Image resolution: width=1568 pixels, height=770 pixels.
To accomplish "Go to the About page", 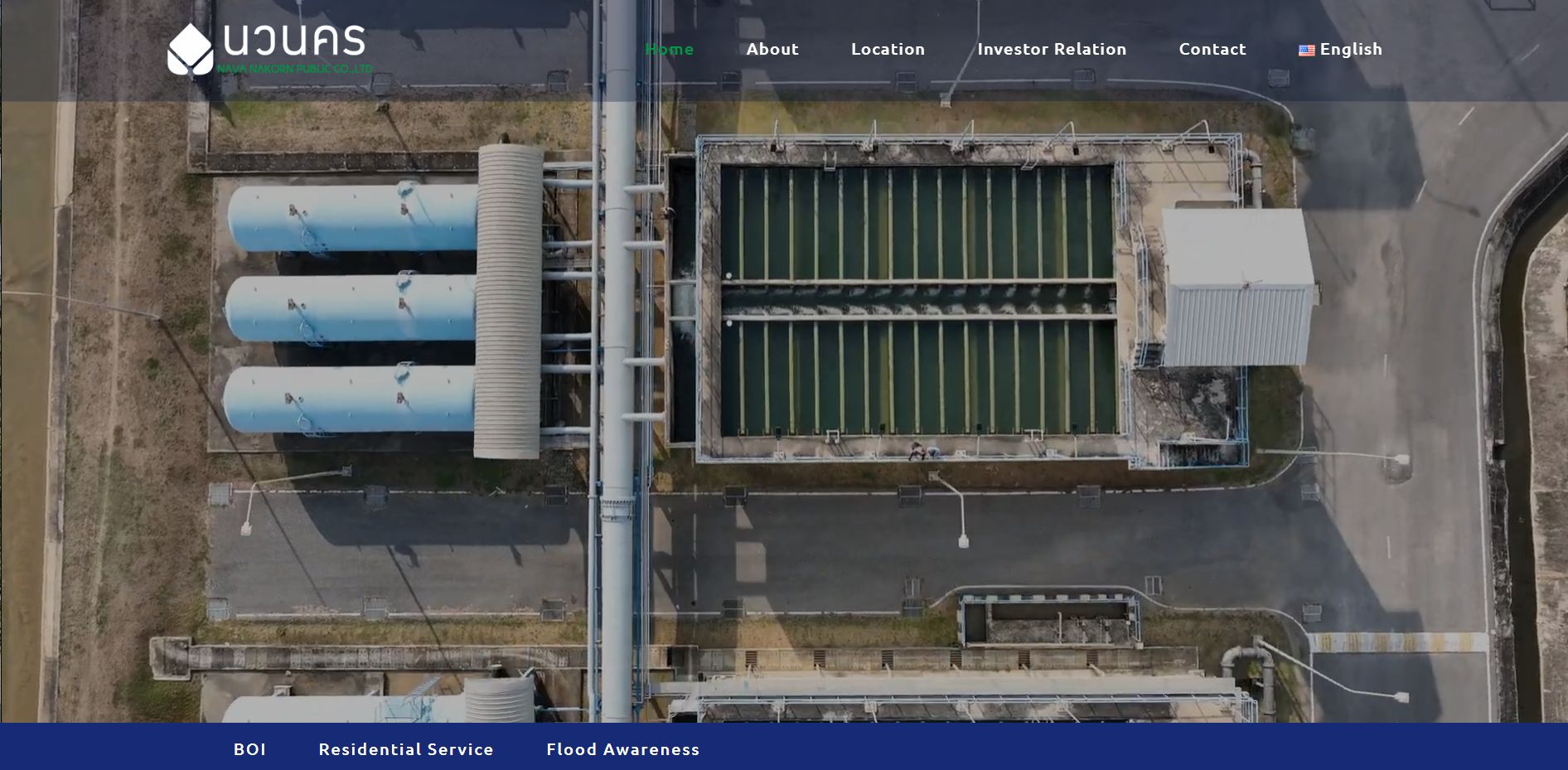I will [x=772, y=50].
